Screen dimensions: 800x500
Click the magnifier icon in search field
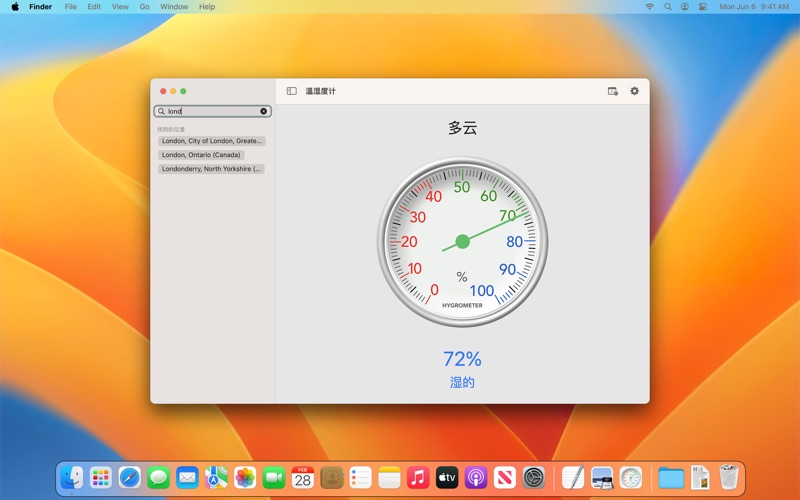pos(161,111)
